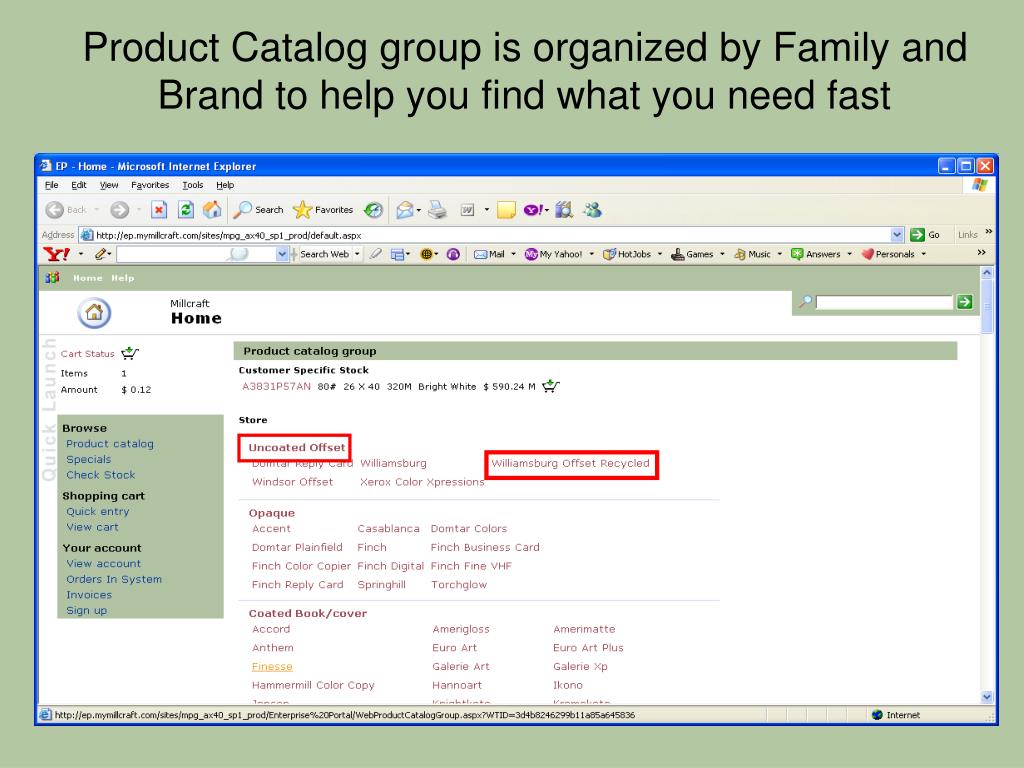1024x768 pixels.
Task: Open Search in the IE toolbar
Action: point(259,210)
